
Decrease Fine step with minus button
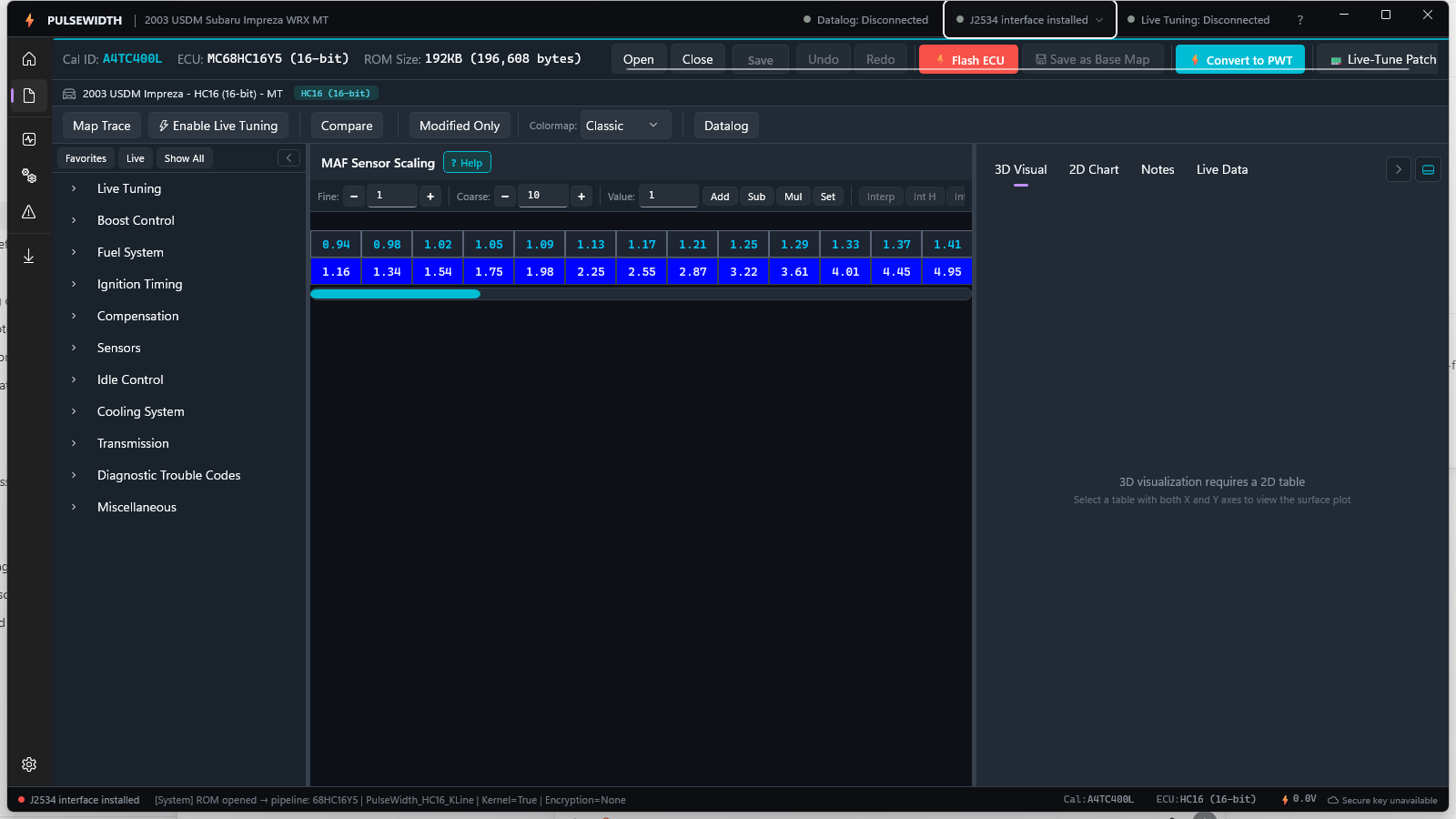click(354, 197)
